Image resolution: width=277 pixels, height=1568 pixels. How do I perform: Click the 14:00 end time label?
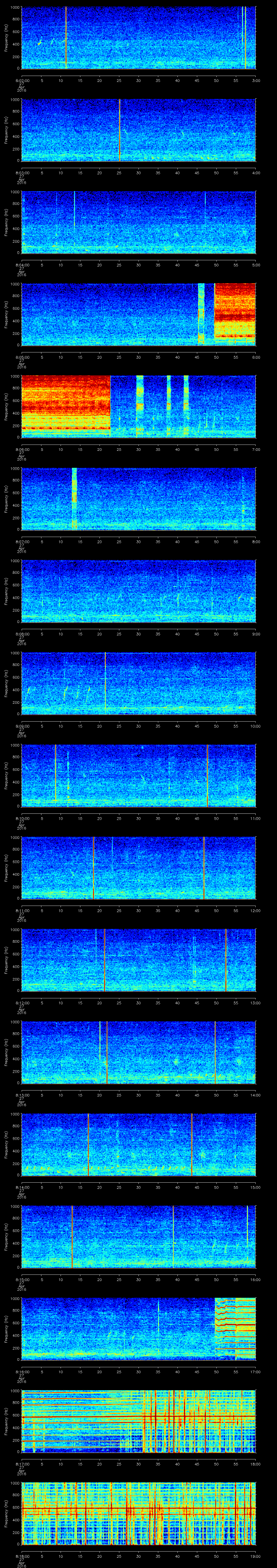coord(255,1095)
